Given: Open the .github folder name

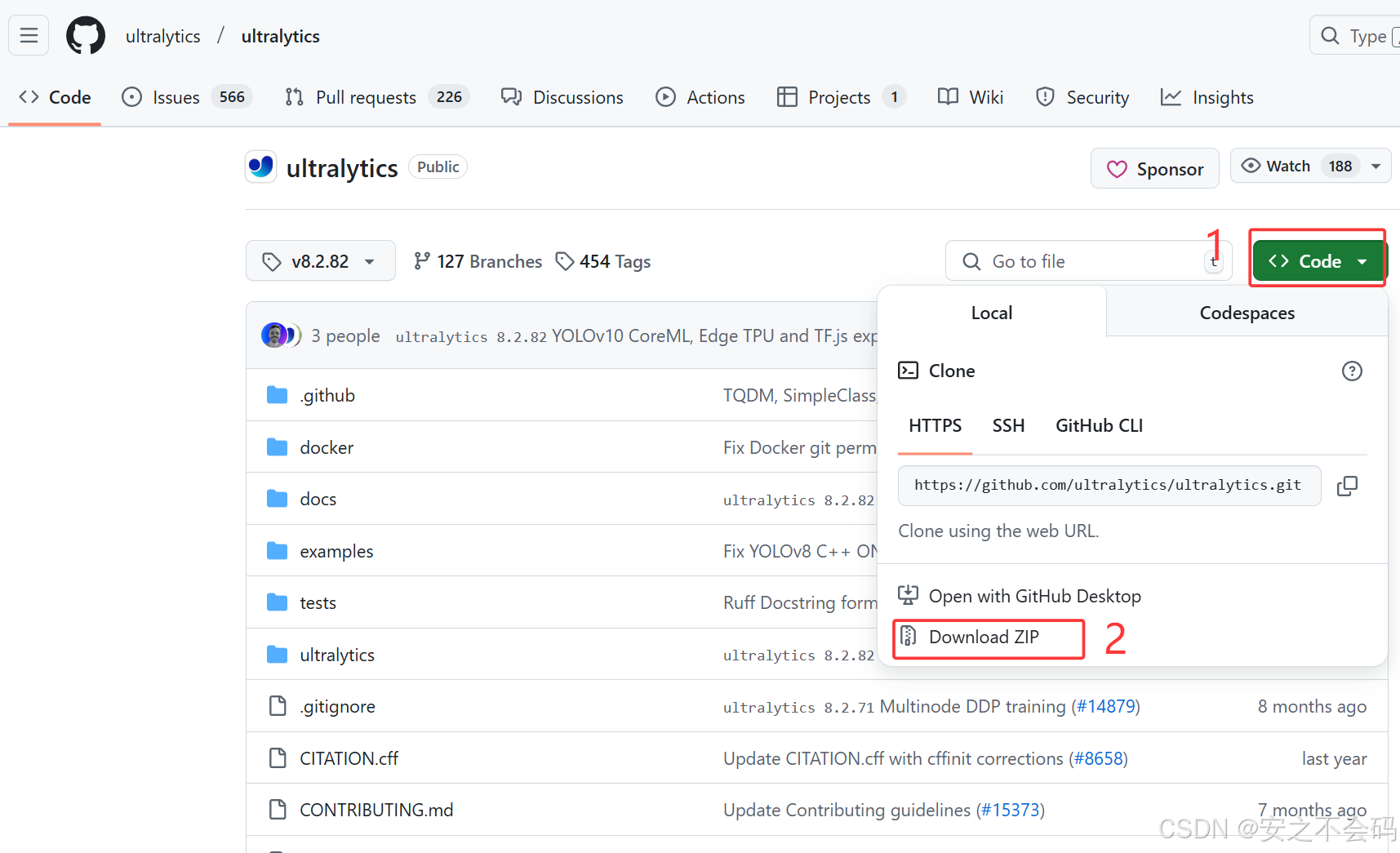Looking at the screenshot, I should coord(327,395).
